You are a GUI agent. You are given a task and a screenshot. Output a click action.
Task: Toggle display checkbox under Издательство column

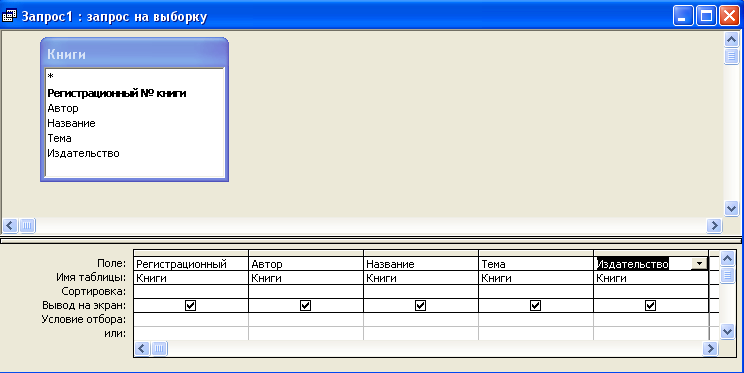[x=651, y=306]
